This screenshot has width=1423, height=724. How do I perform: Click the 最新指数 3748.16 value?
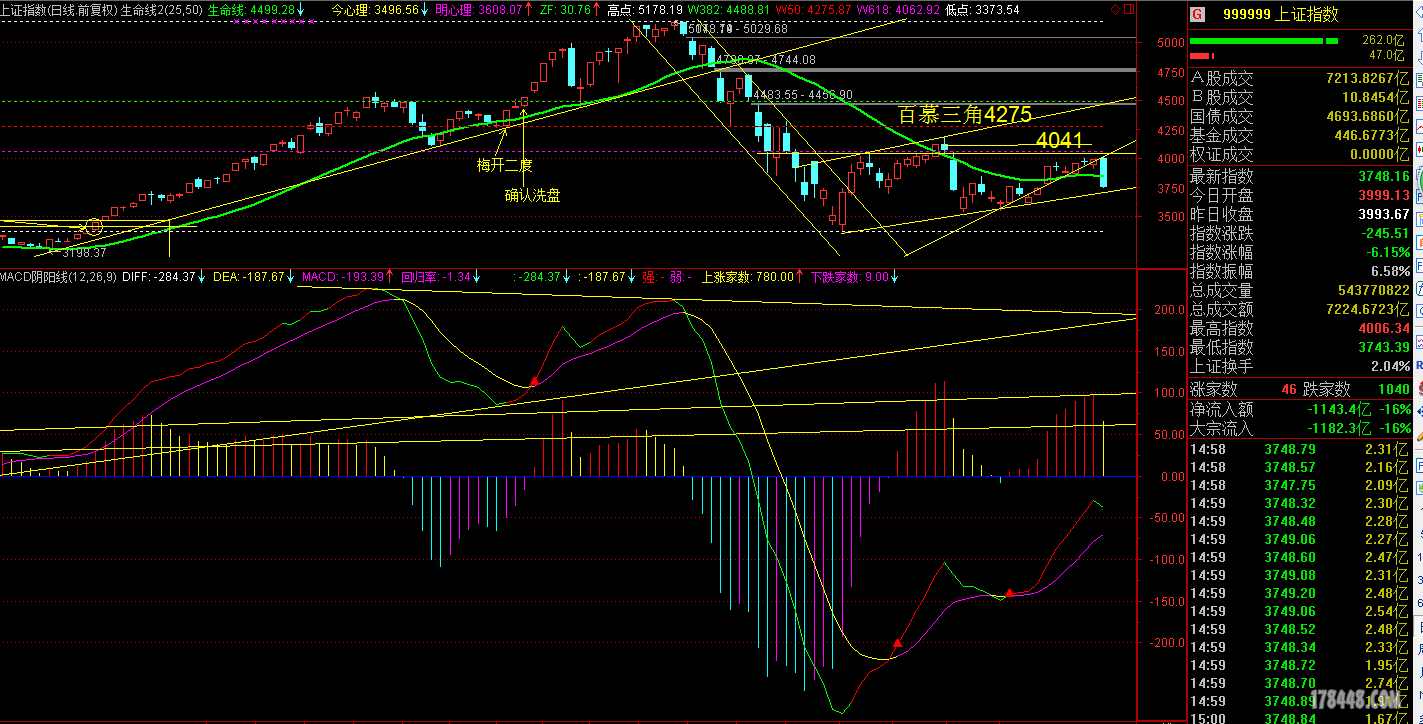click(1384, 176)
